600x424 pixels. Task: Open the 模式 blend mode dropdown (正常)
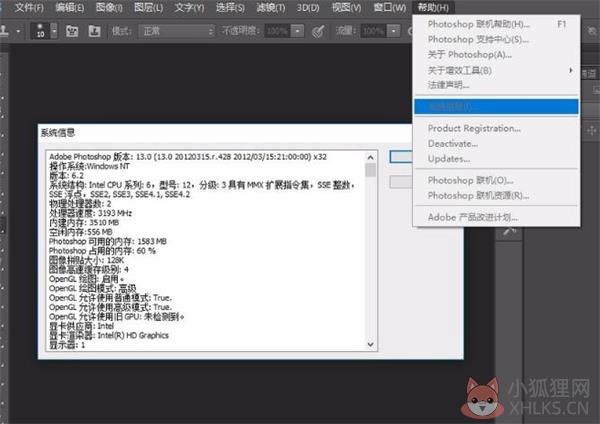click(176, 31)
